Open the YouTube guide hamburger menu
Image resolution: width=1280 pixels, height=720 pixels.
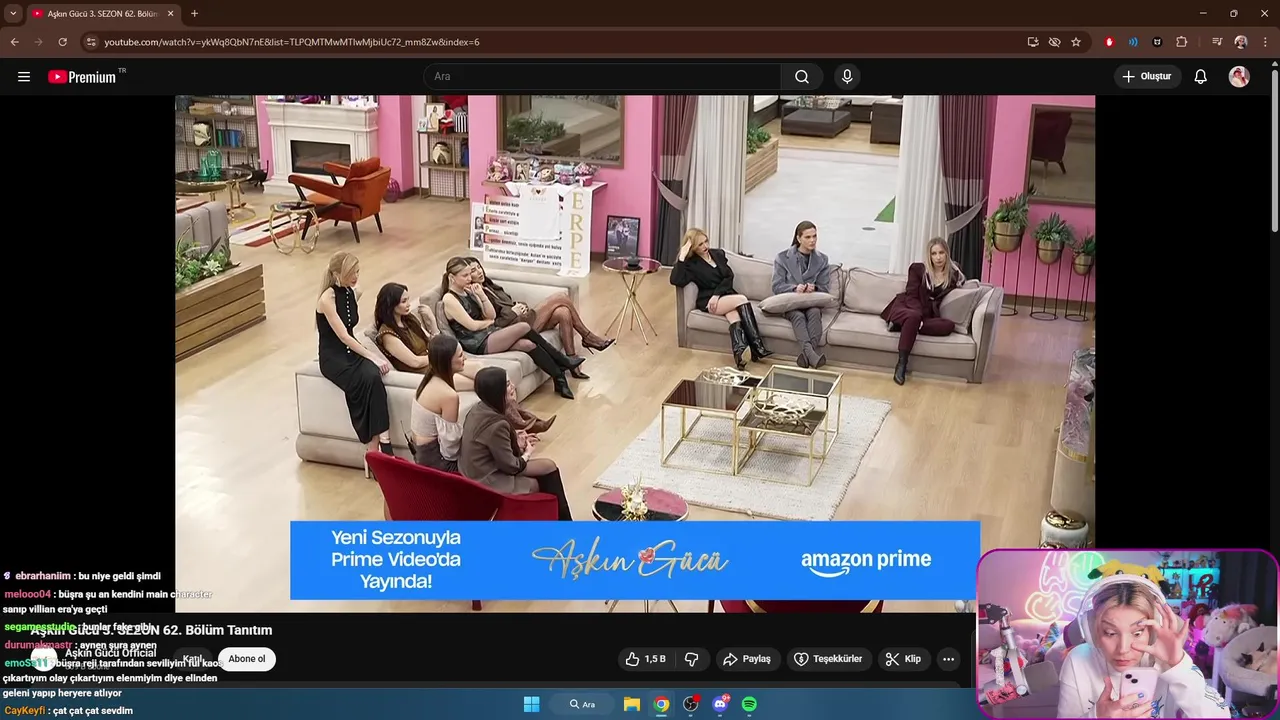point(24,77)
